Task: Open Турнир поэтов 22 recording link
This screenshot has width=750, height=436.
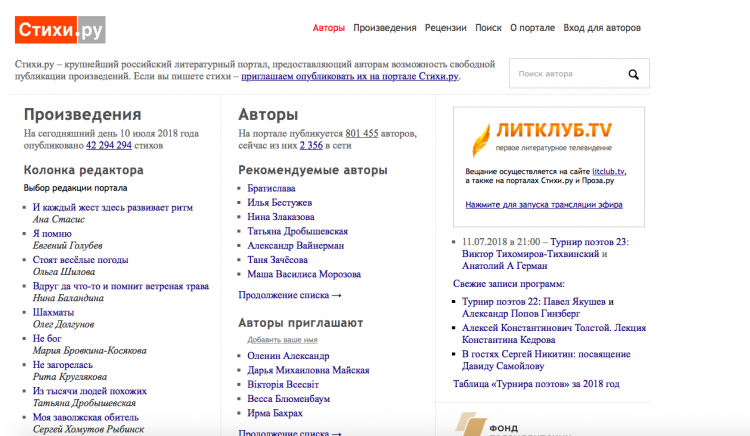Action: tap(538, 308)
